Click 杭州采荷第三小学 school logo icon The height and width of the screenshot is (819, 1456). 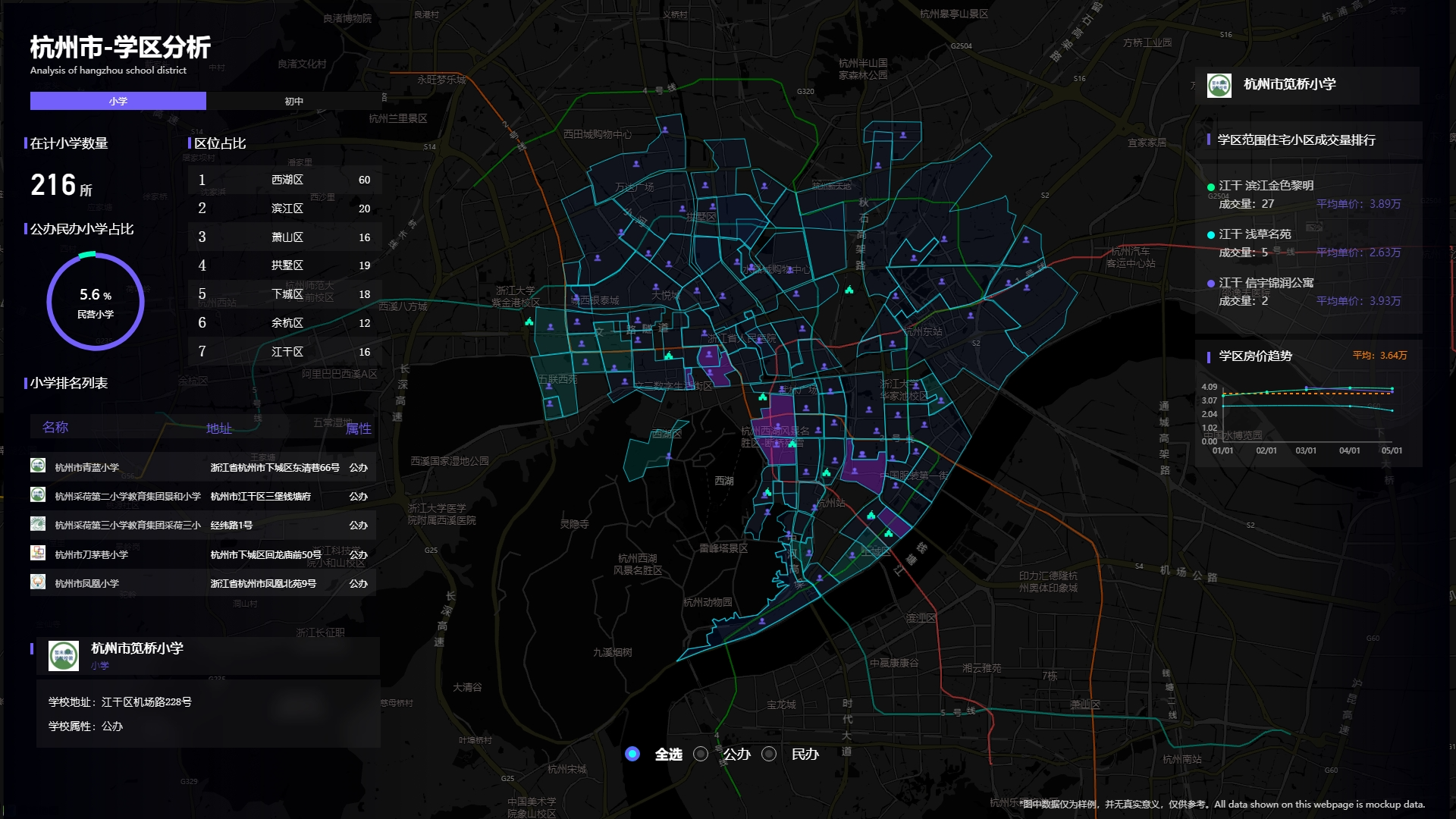coord(38,524)
